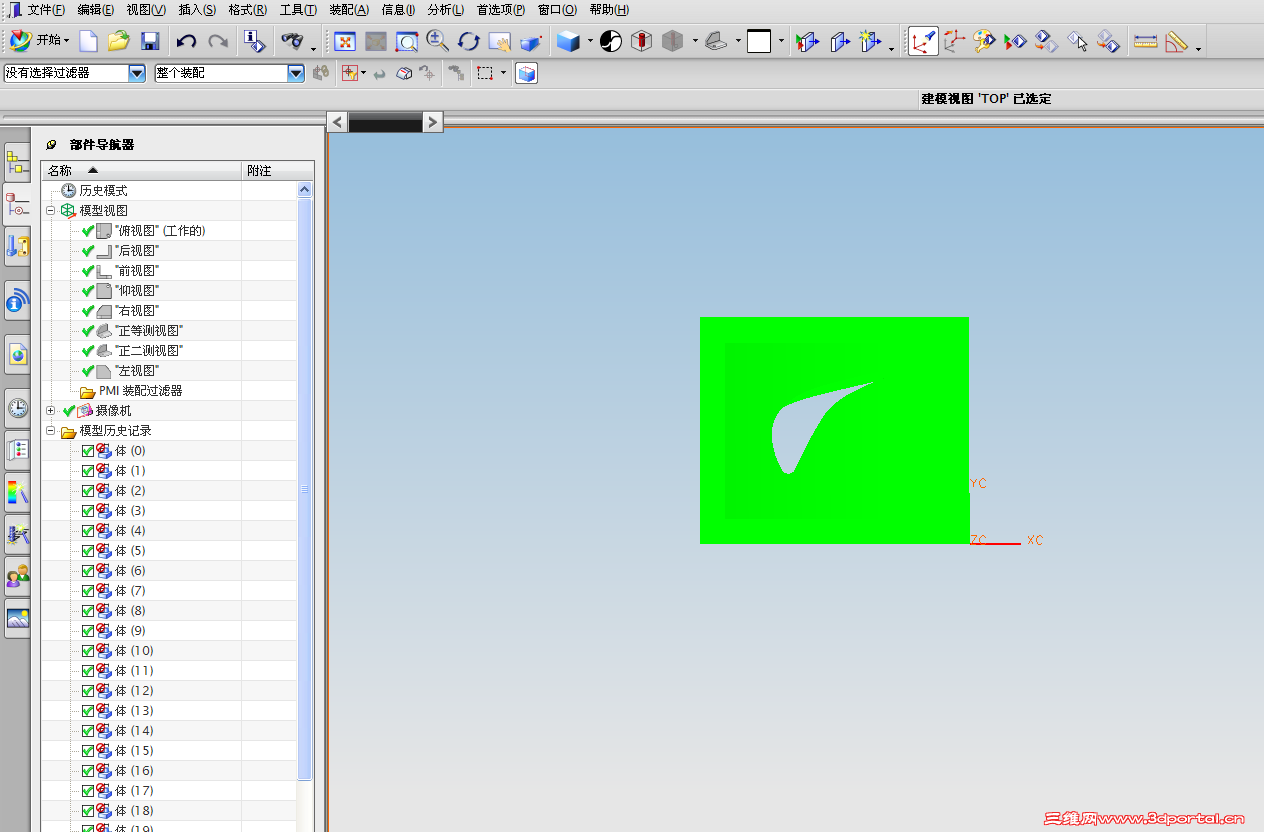Open the History clock sidebar tab

point(17,408)
